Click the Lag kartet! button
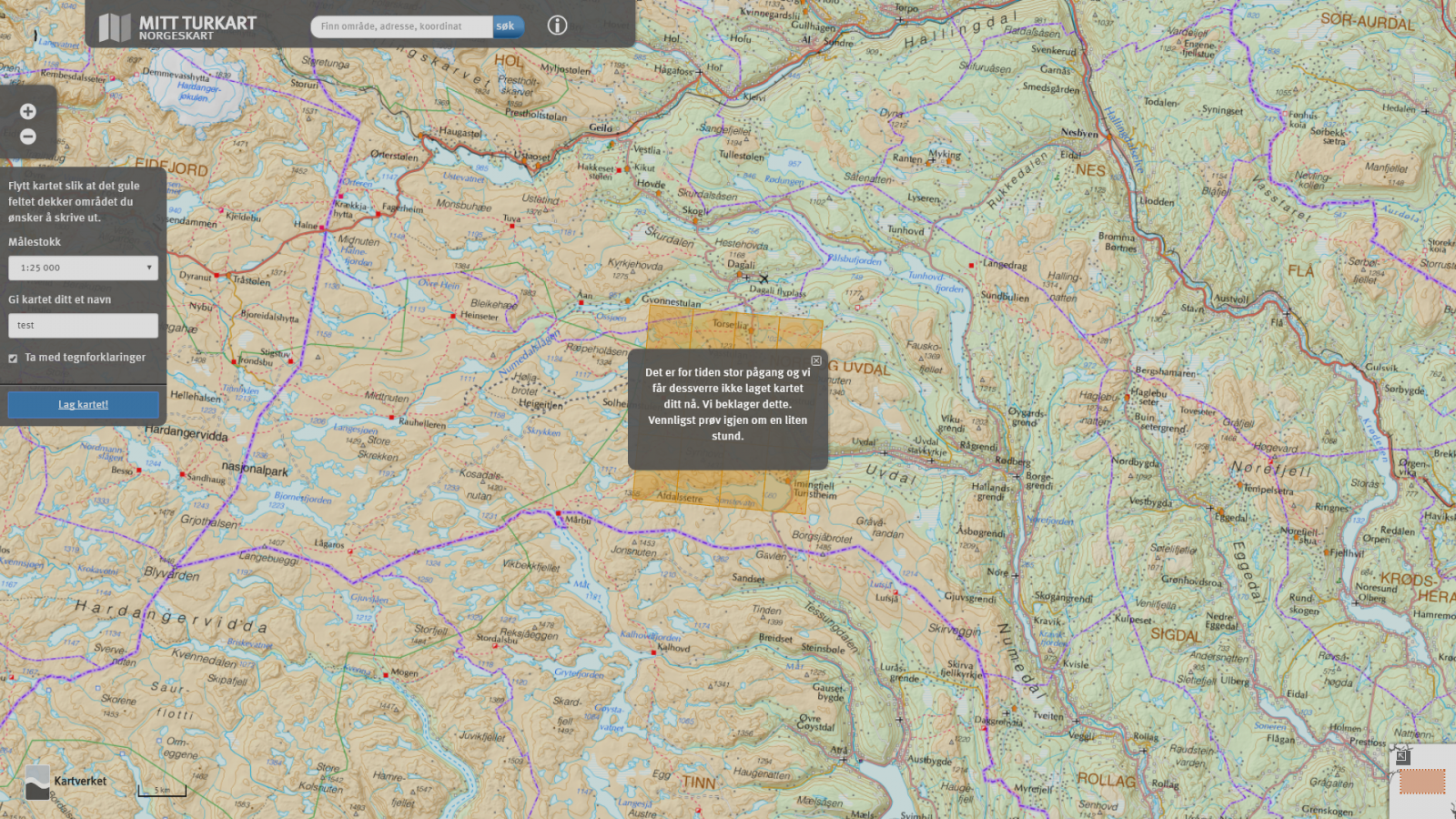This screenshot has height=819, width=1456. coord(83,405)
